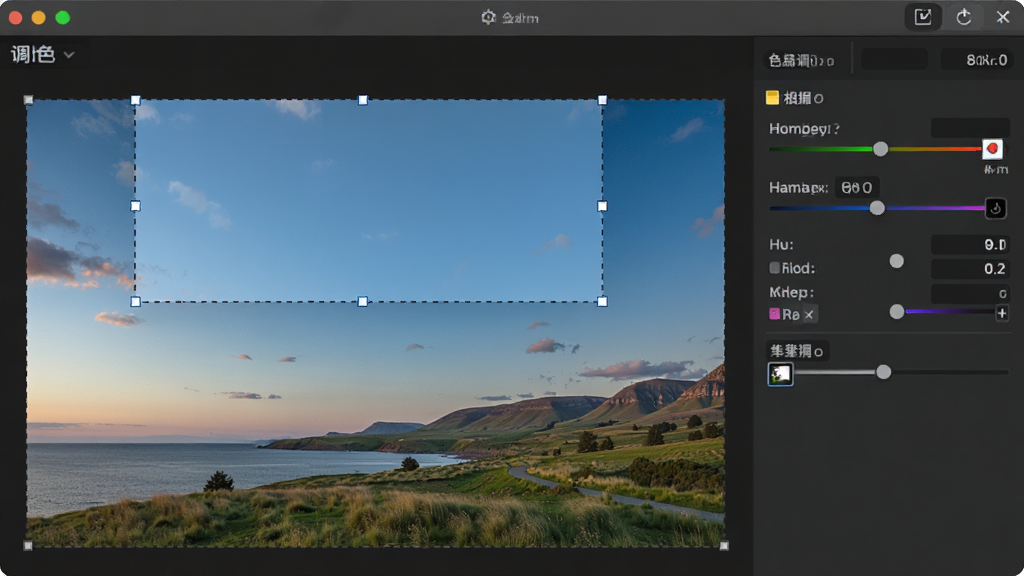Click the circular reset arrow icon
Screen dimensions: 1024x576
click(x=964, y=18)
